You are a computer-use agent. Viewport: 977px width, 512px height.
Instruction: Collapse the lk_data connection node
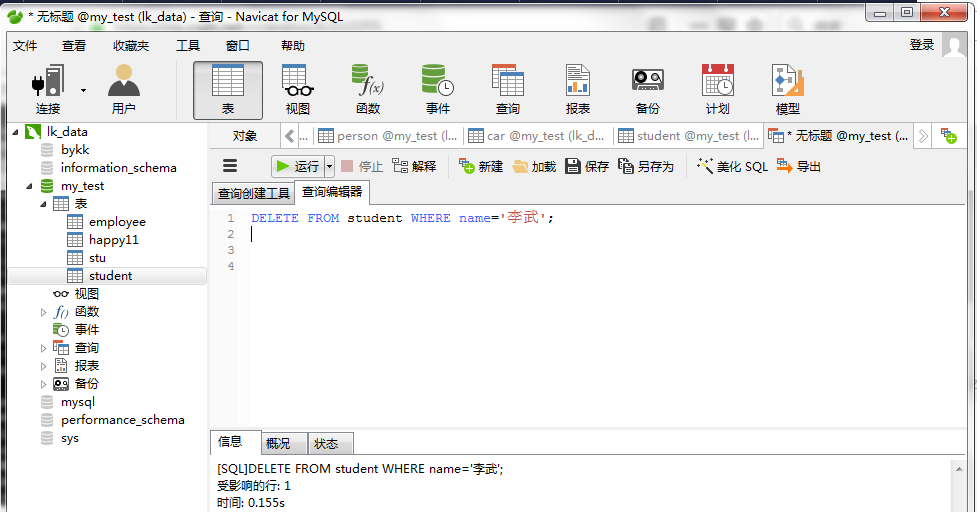15,132
